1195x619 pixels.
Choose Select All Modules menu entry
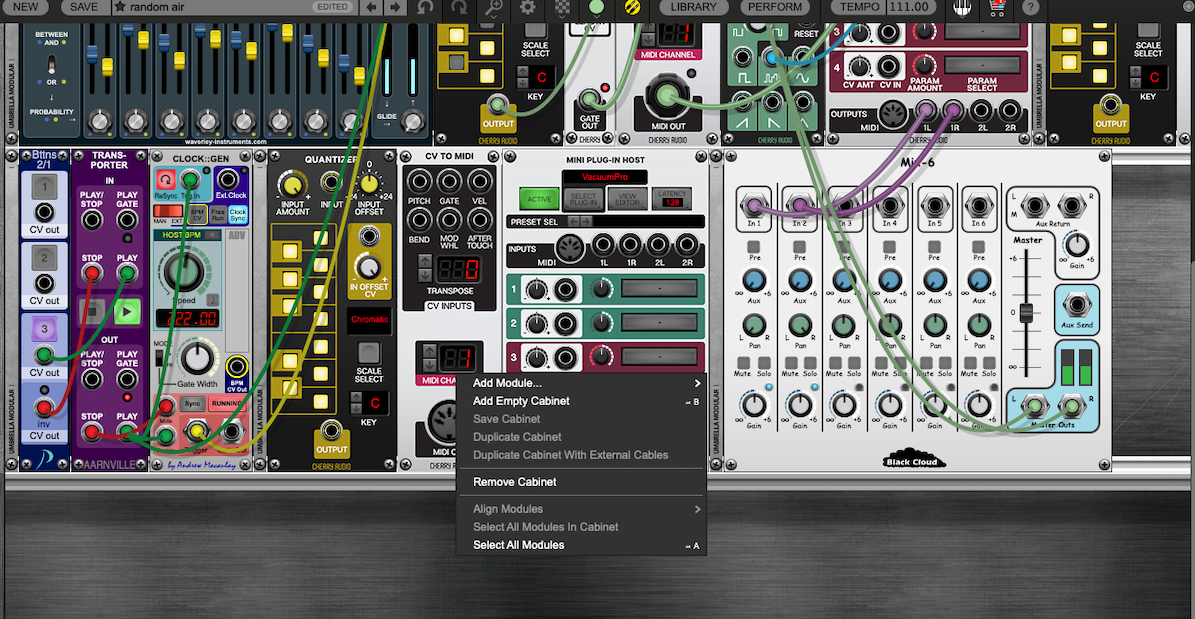point(519,545)
